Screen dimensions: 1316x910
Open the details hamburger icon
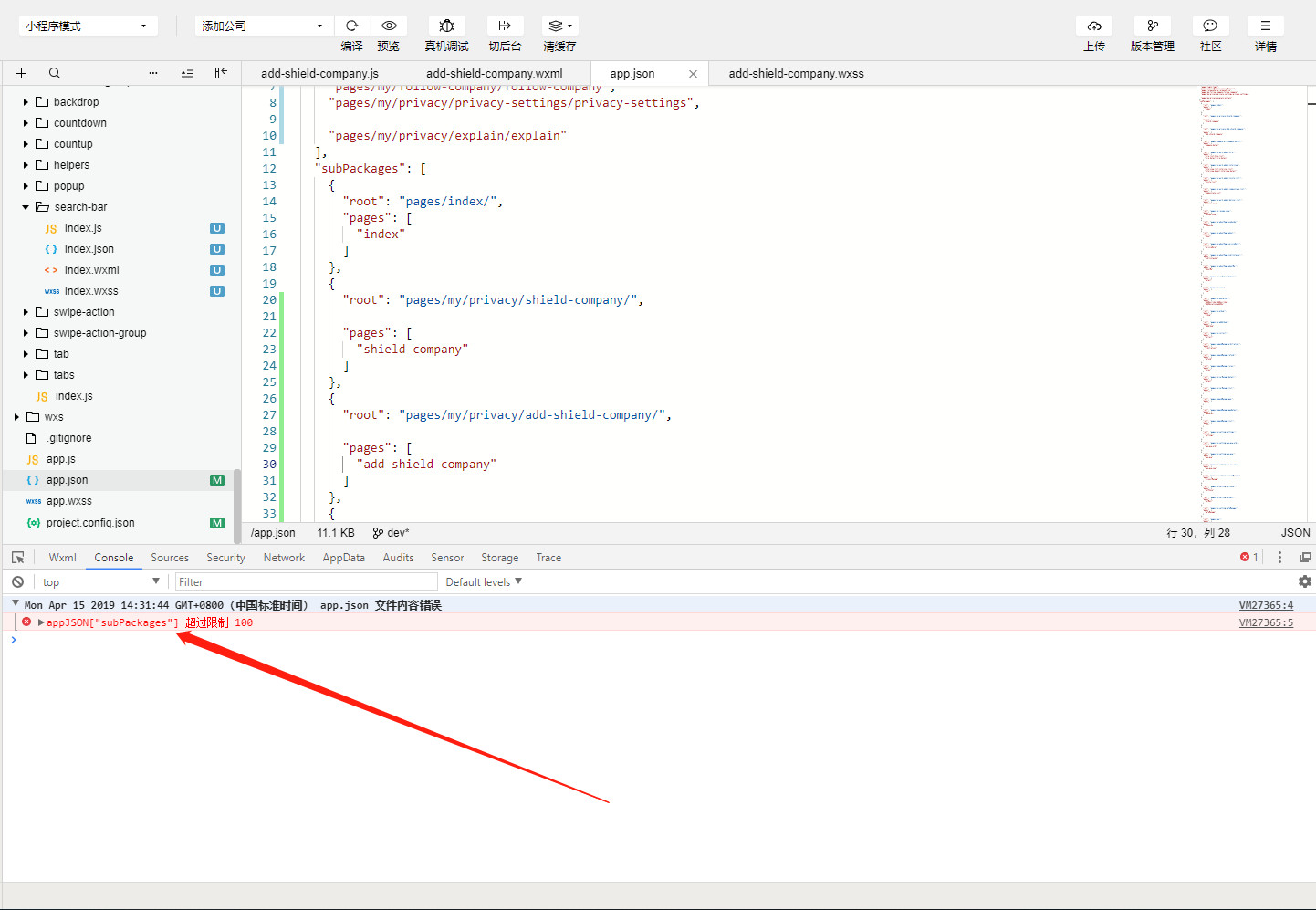click(x=1266, y=26)
